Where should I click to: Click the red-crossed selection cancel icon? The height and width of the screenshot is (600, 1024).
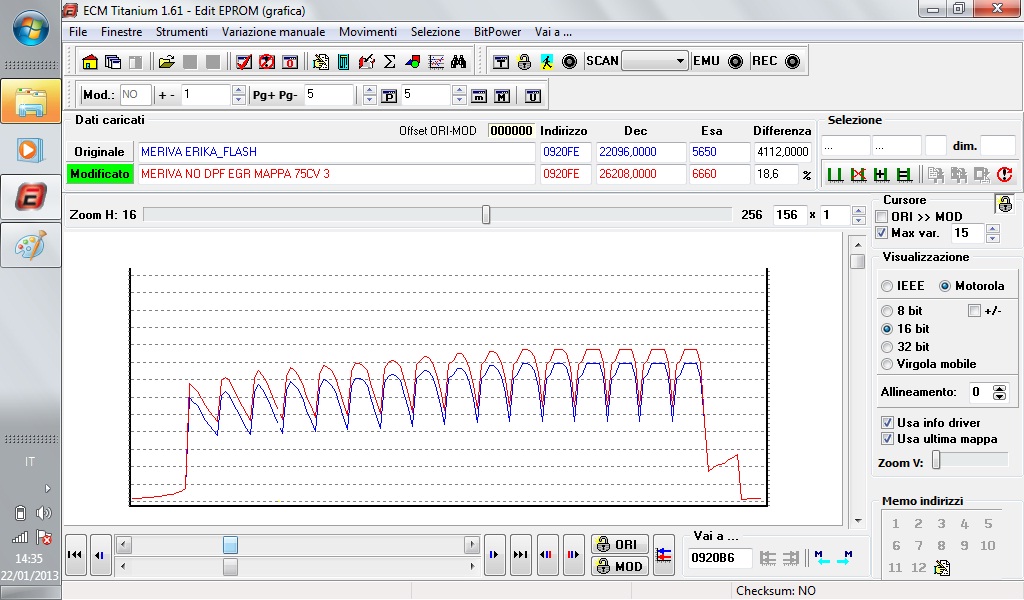point(858,174)
